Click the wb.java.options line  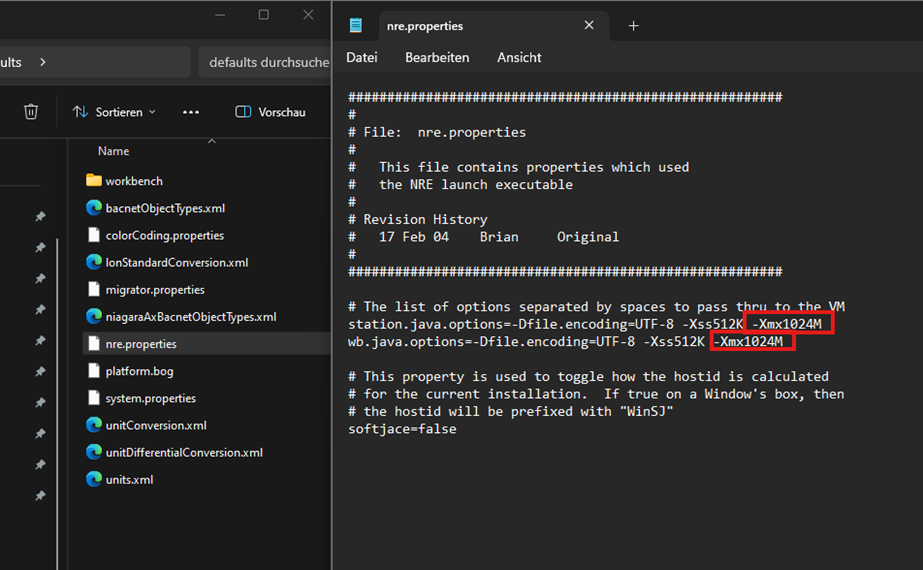pyautogui.click(x=565, y=342)
